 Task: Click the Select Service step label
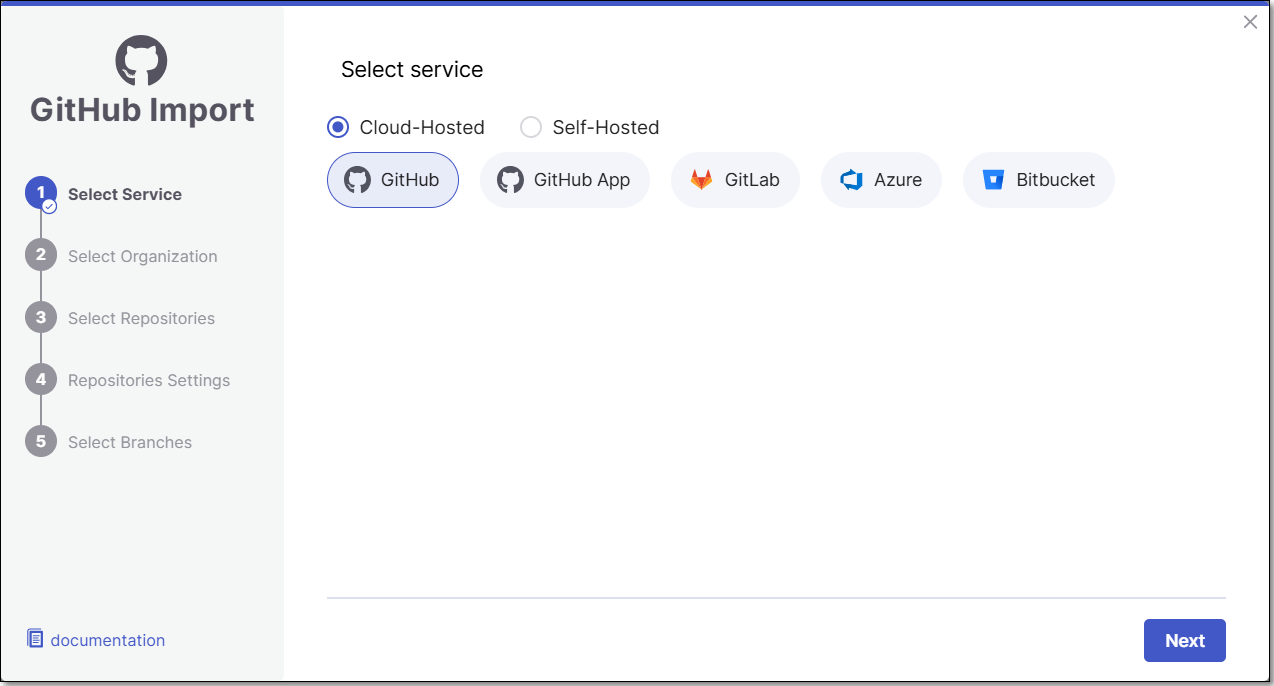click(125, 194)
